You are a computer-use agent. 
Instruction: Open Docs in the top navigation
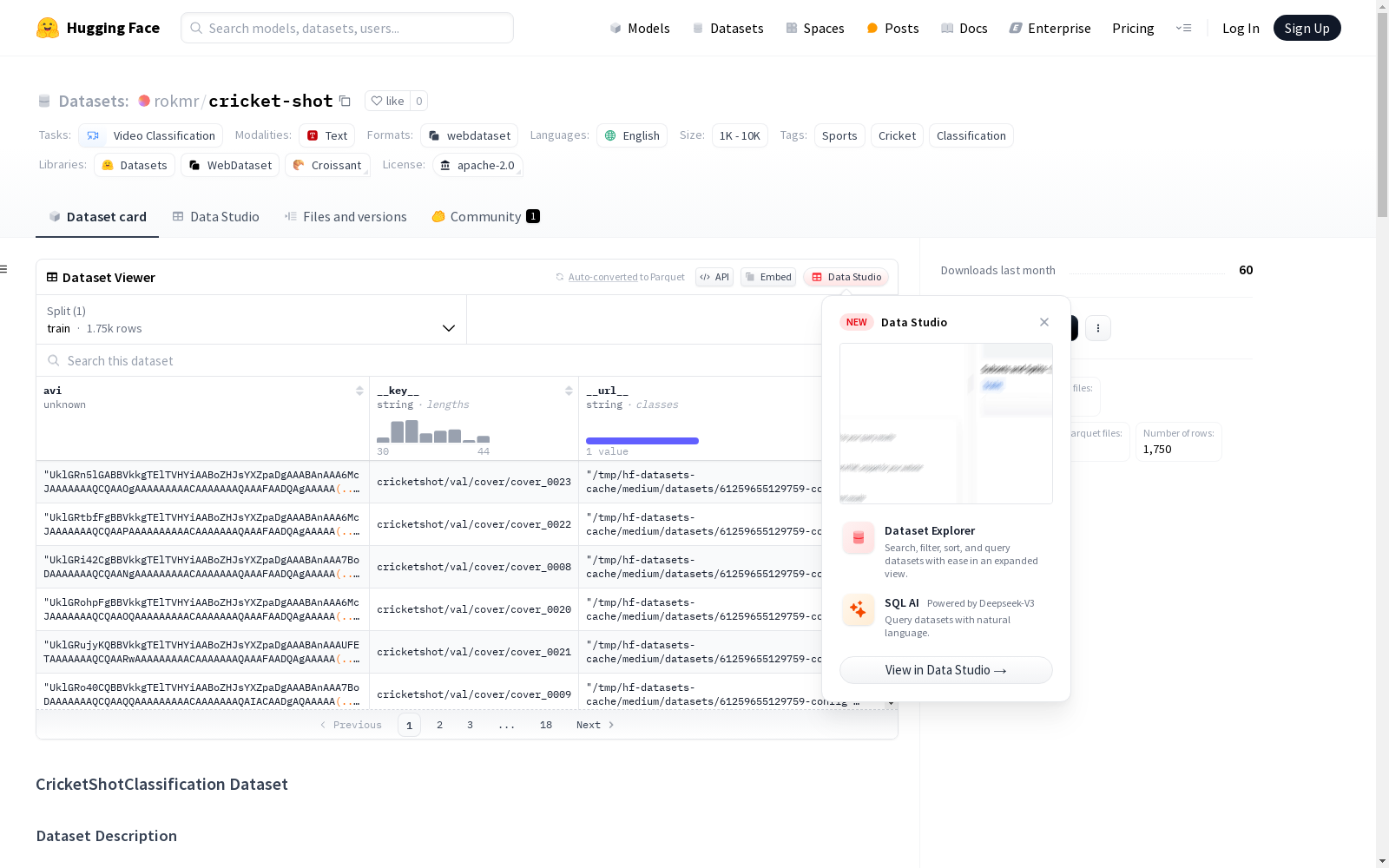click(964, 28)
